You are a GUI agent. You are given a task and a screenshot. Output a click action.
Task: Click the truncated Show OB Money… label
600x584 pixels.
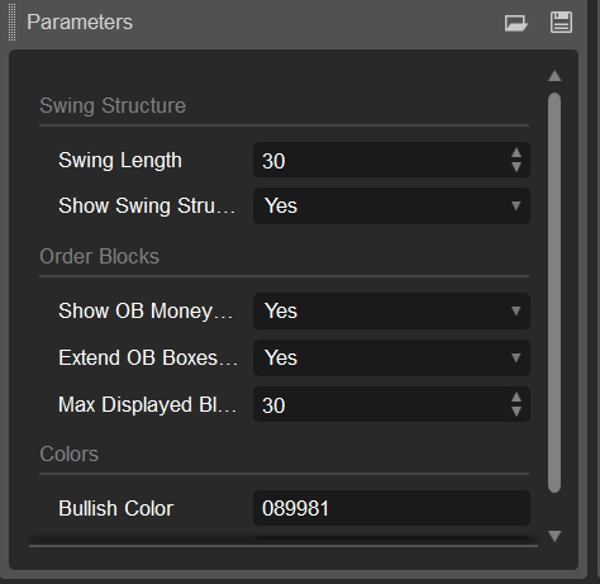[145, 311]
